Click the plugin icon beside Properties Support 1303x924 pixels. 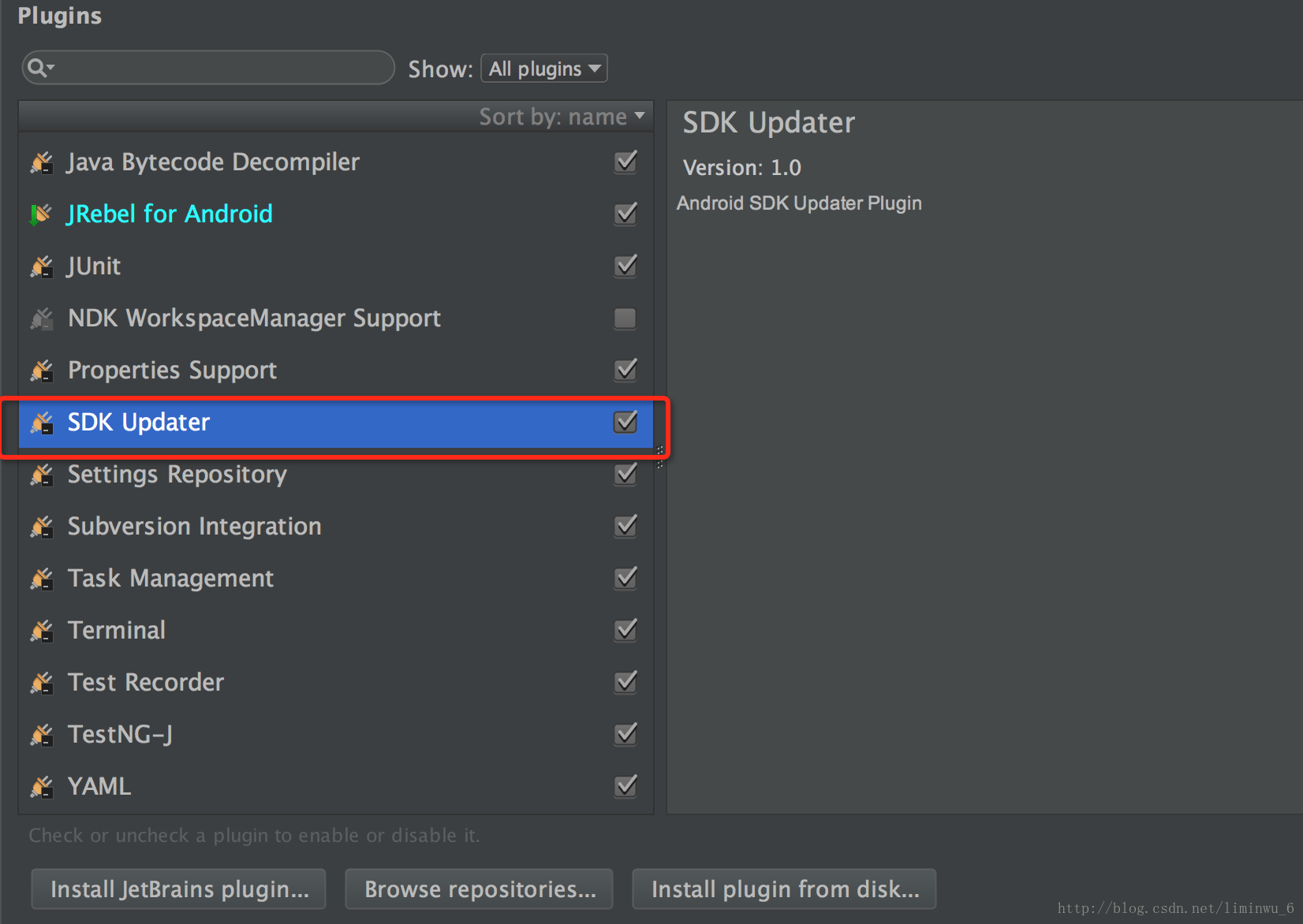(42, 371)
